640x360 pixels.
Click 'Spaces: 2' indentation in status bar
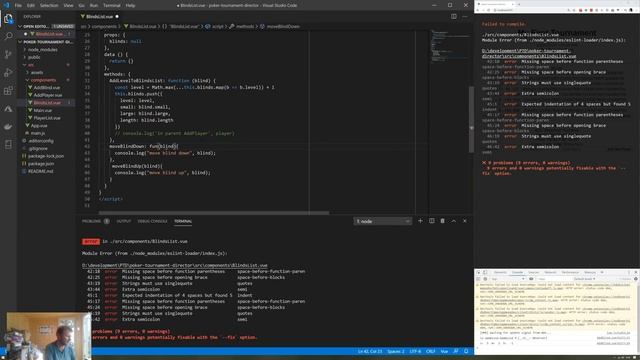(396, 351)
